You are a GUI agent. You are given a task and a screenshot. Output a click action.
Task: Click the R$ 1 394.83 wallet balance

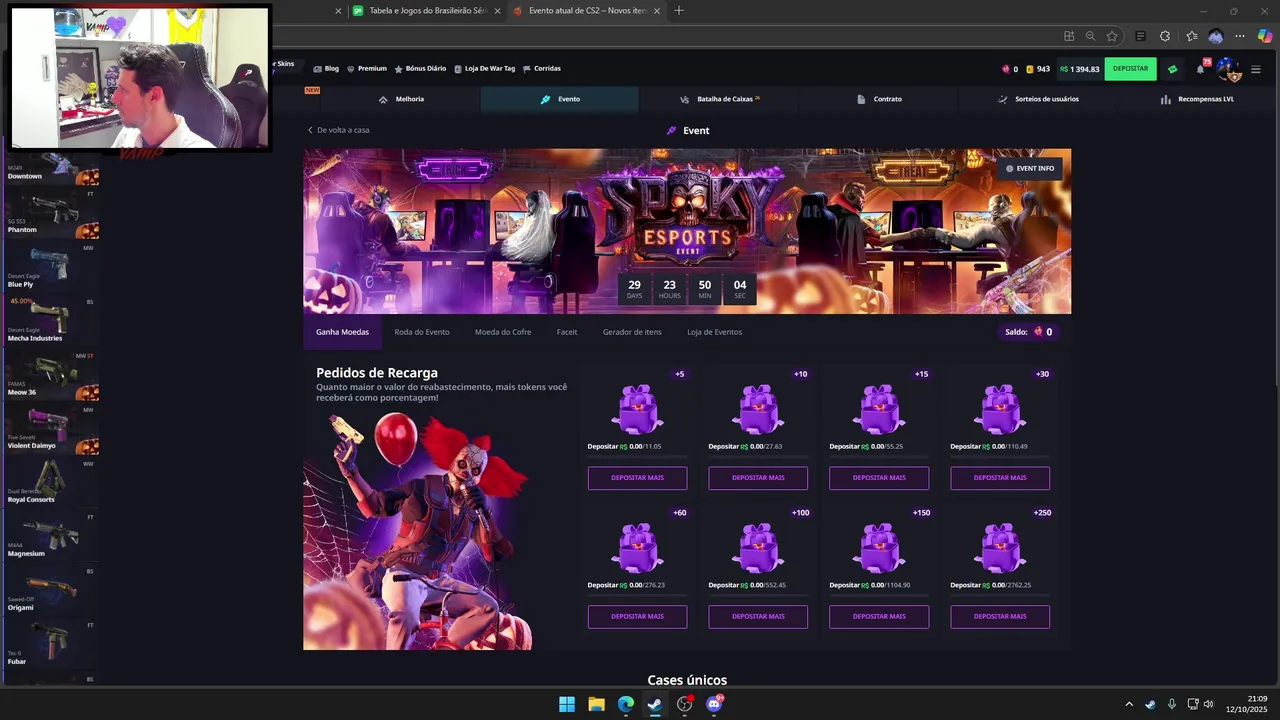pos(1079,69)
